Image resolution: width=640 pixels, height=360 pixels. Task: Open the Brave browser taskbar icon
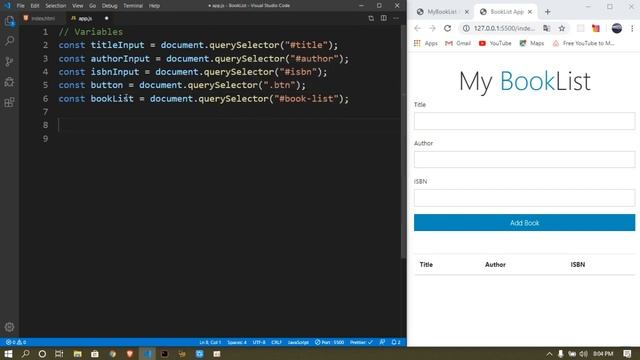pos(130,353)
